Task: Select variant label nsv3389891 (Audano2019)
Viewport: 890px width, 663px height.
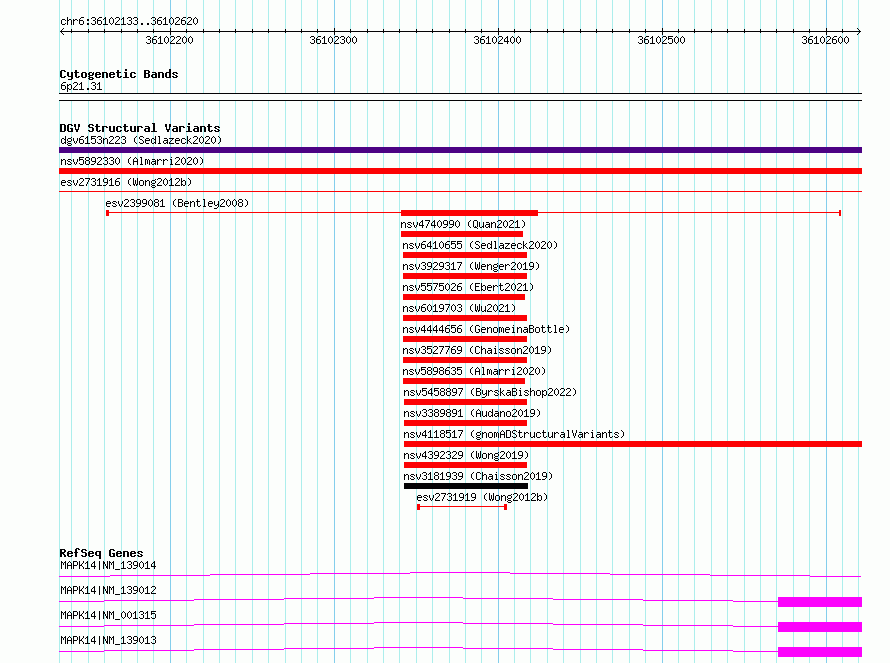Action: point(472,413)
